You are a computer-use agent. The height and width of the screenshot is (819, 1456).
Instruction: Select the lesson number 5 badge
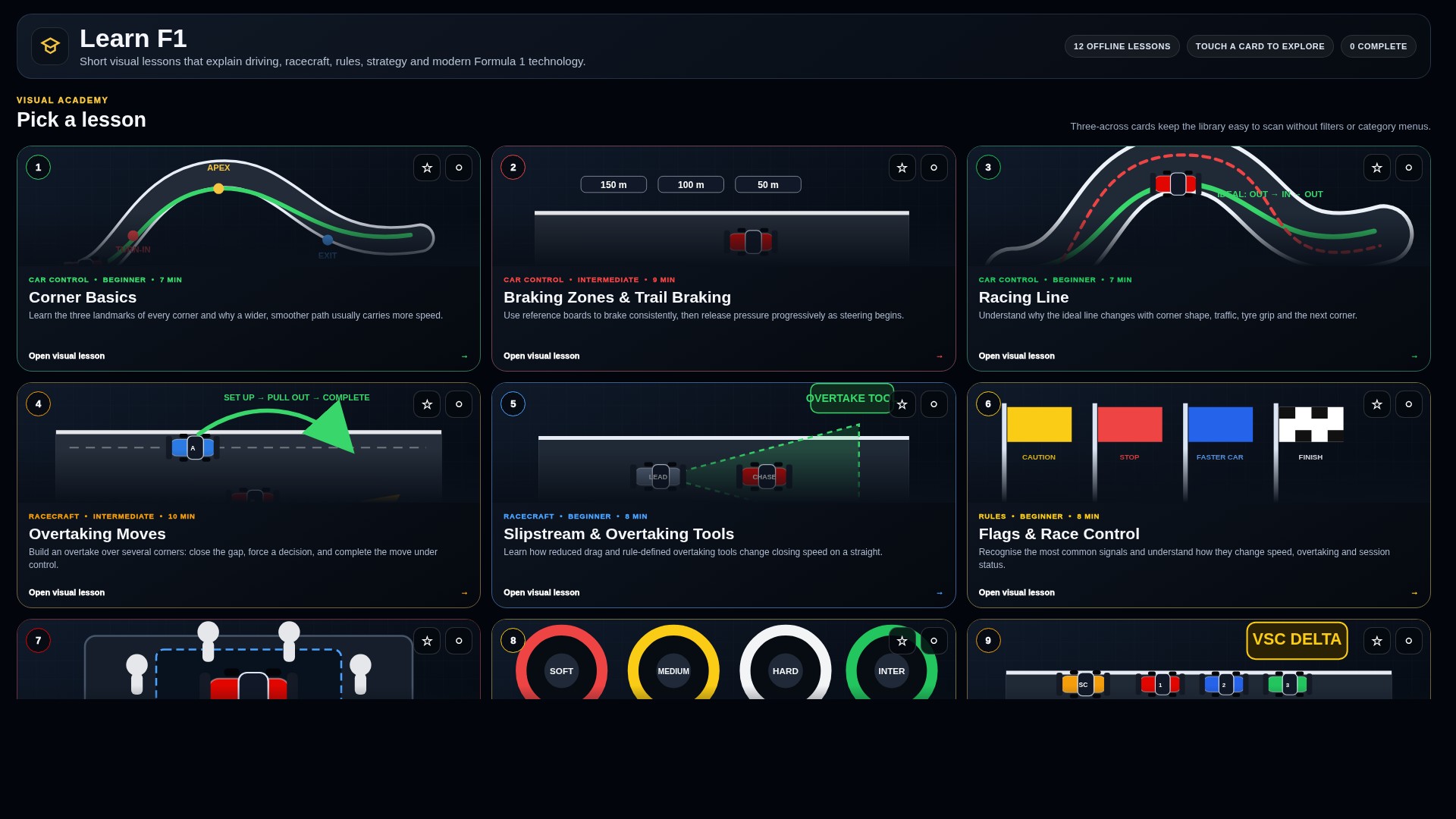[x=513, y=404]
